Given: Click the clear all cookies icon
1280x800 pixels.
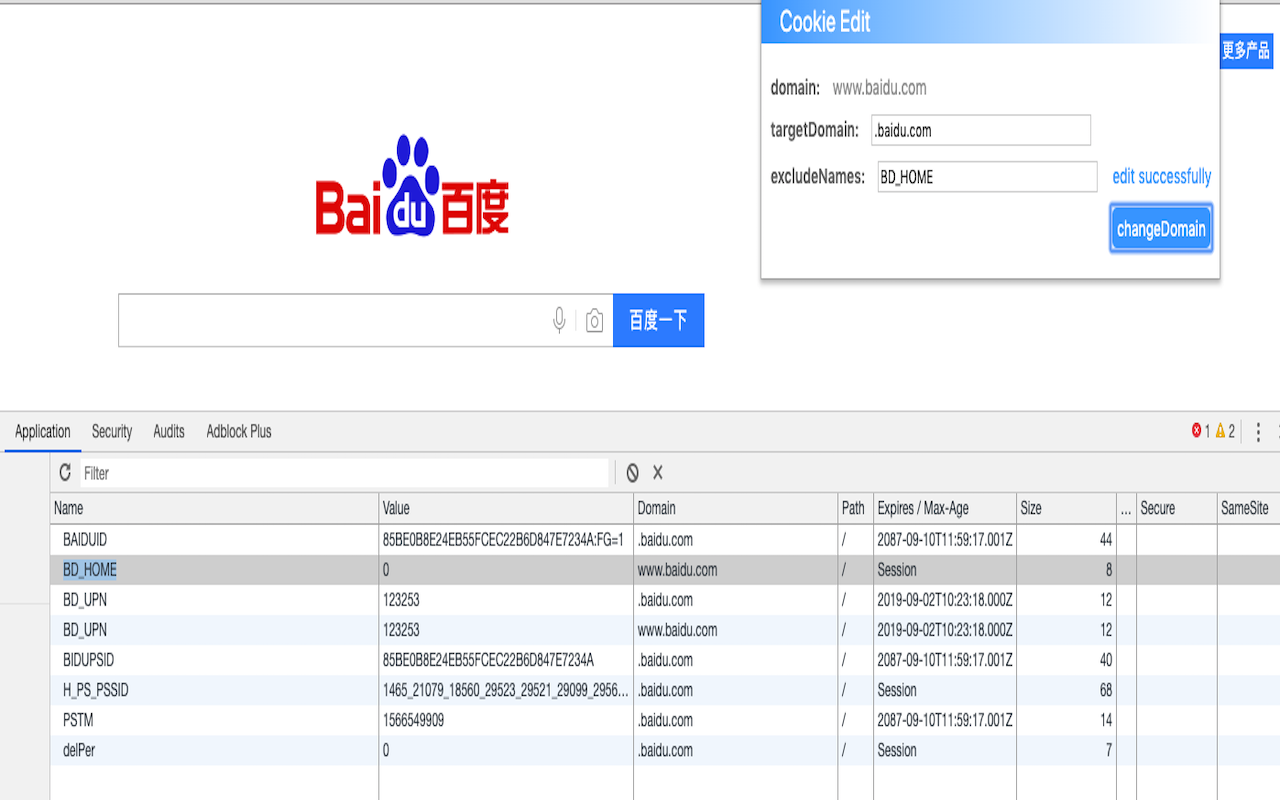Looking at the screenshot, I should (x=632, y=473).
